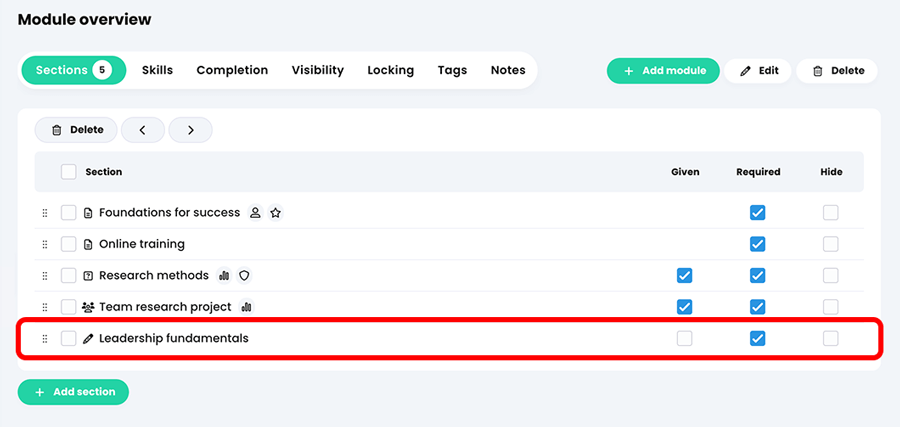The image size is (900, 427).
Task: Enable Given checkbox for Leadership fundamentals
Action: tap(684, 339)
